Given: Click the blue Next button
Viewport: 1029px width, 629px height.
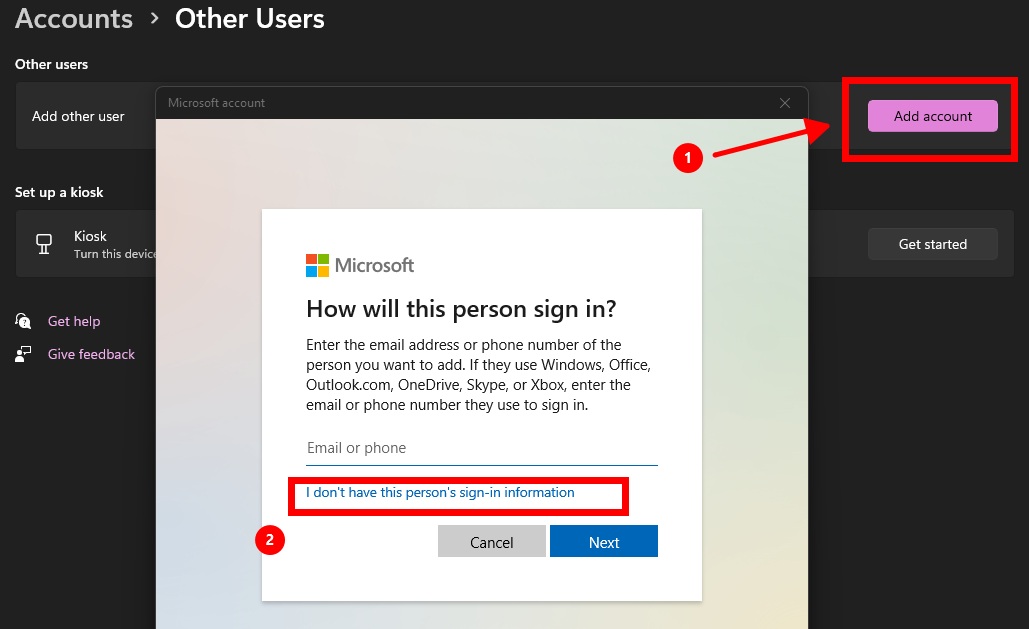Looking at the screenshot, I should click(604, 542).
